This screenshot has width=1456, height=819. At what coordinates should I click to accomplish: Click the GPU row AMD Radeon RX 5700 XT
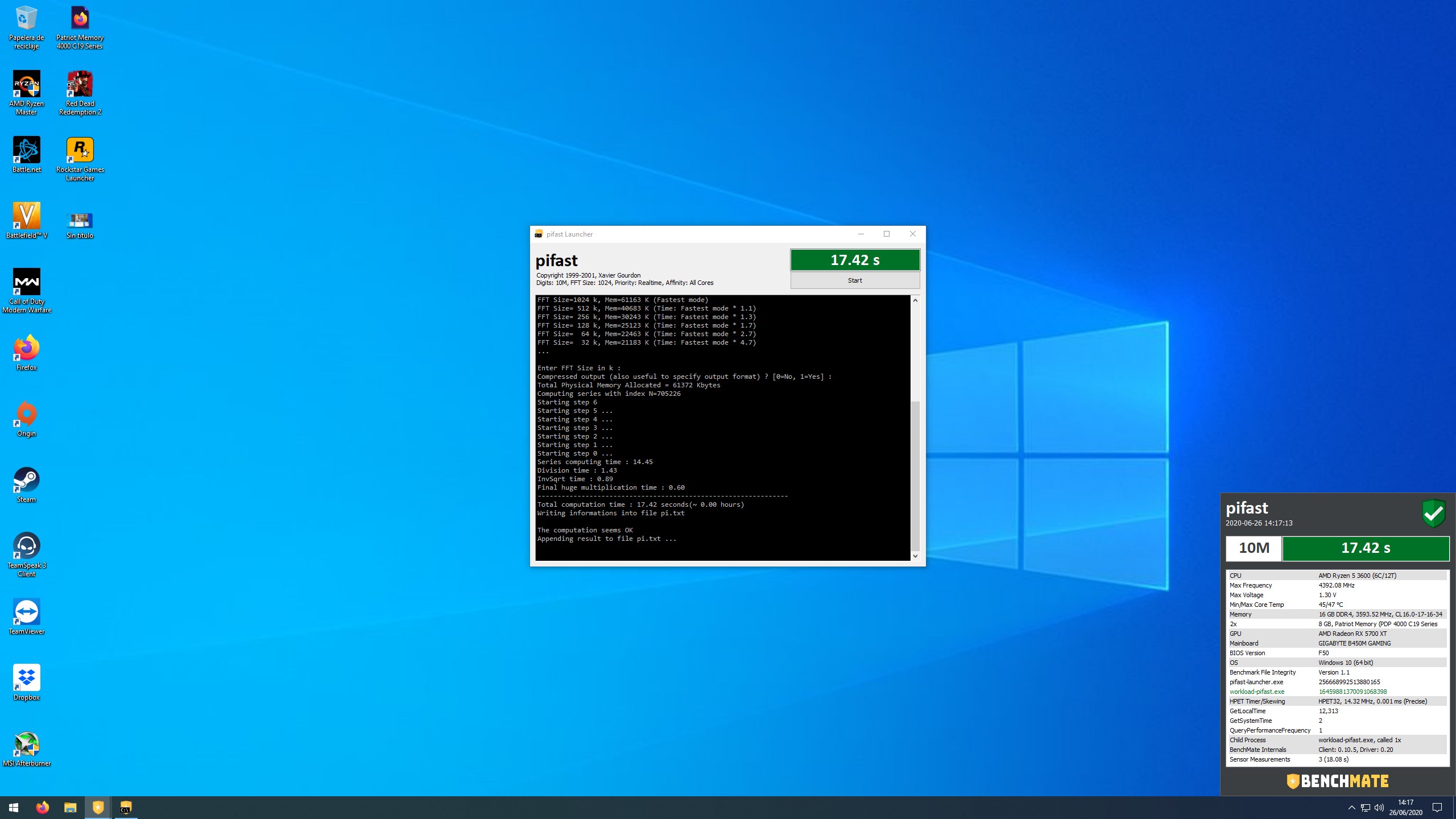(x=1337, y=634)
